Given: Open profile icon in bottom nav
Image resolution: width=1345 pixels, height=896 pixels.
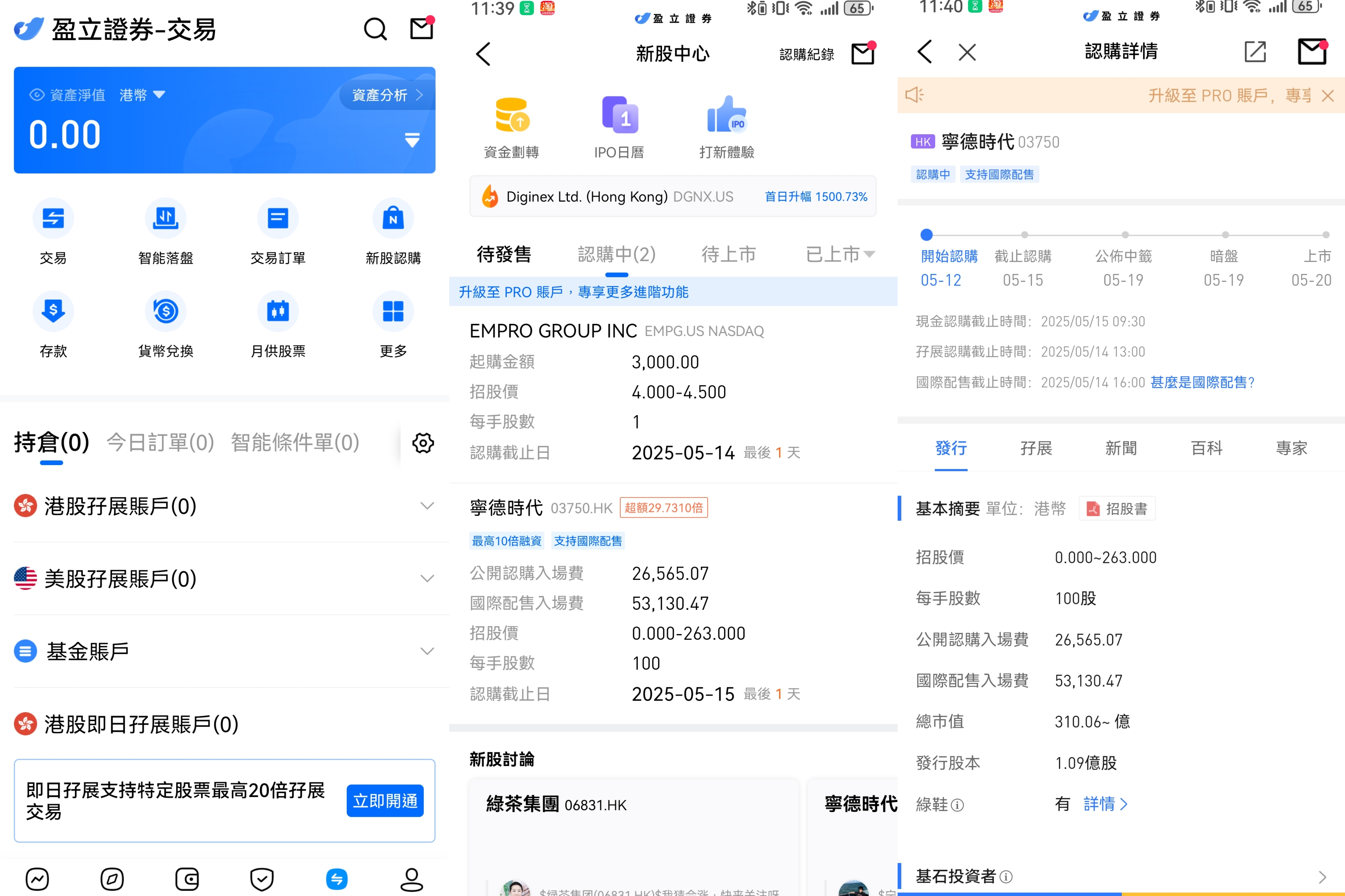Looking at the screenshot, I should click(x=411, y=879).
